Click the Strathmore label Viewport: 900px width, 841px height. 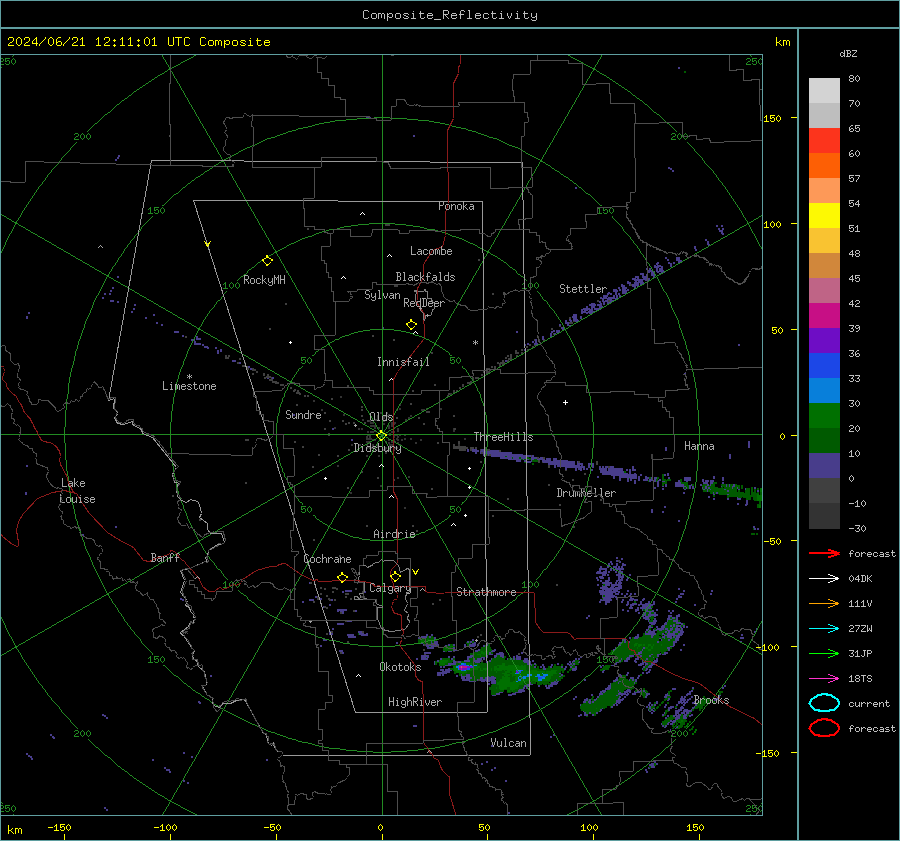[486, 592]
